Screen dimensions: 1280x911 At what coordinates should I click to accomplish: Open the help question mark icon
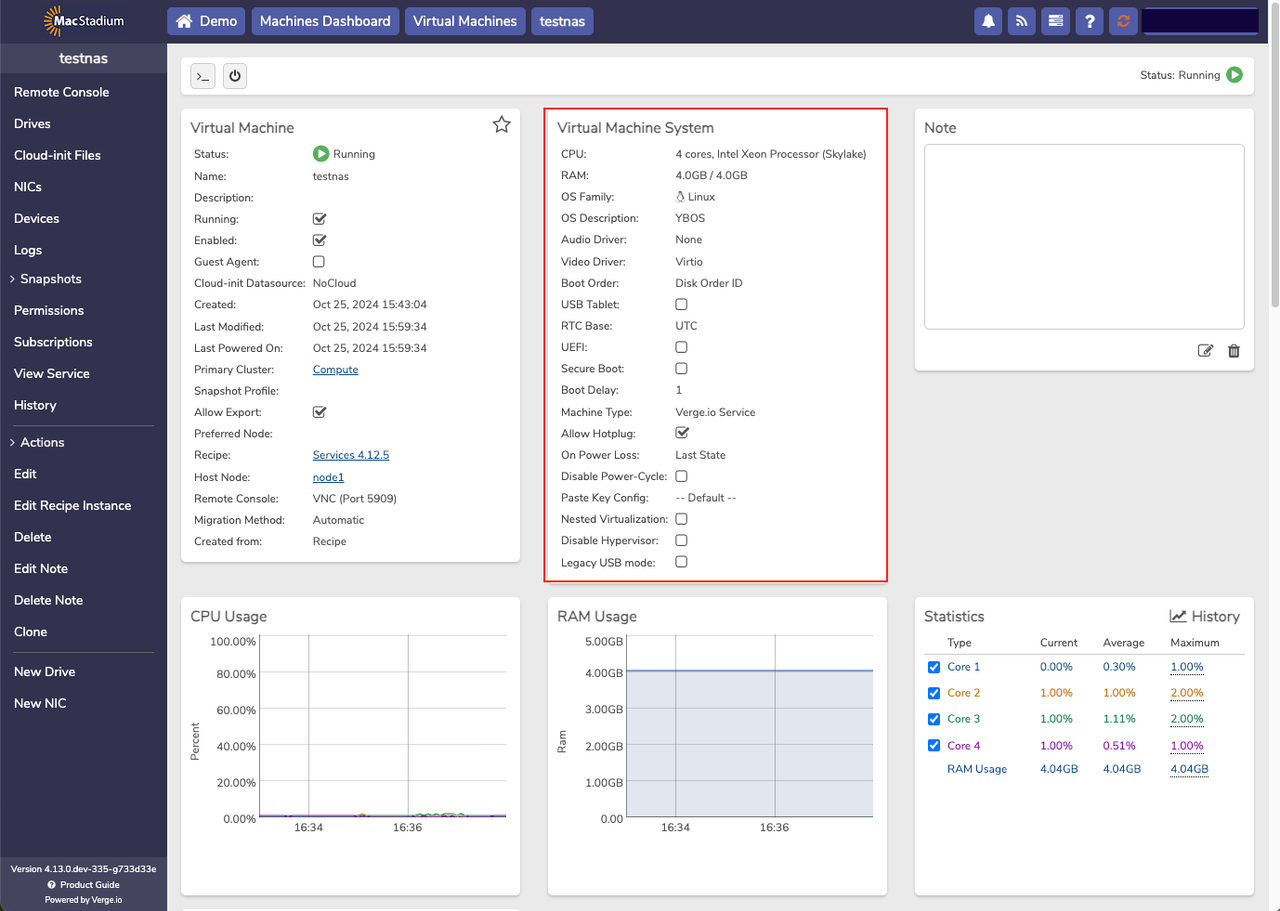coord(1090,21)
